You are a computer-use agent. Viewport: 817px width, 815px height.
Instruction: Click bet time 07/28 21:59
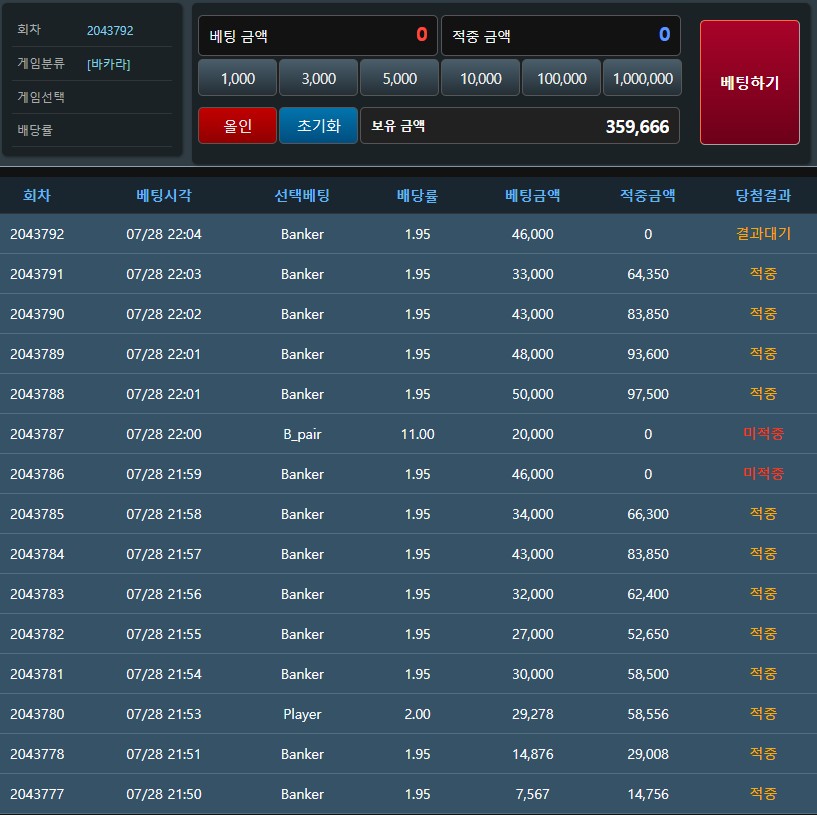coord(164,474)
